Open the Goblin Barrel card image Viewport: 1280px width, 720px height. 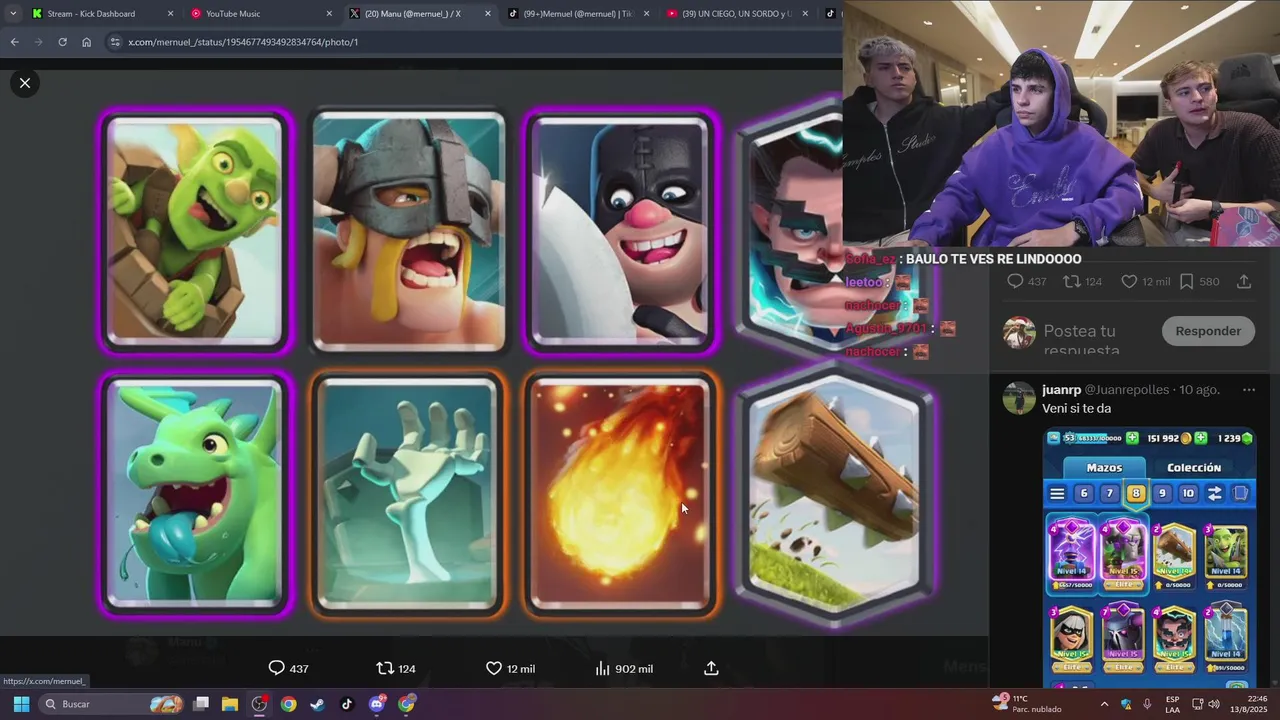coord(196,231)
